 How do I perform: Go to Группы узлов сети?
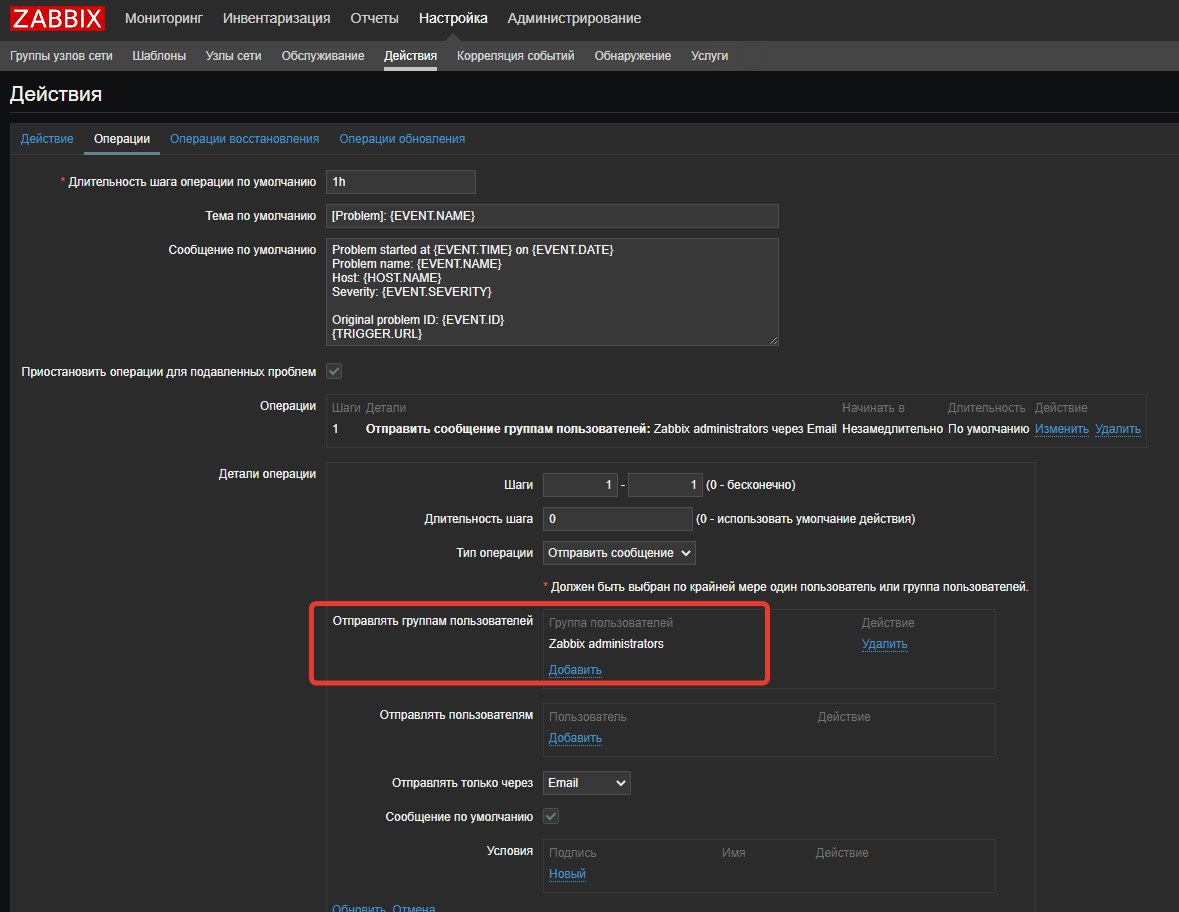point(61,56)
